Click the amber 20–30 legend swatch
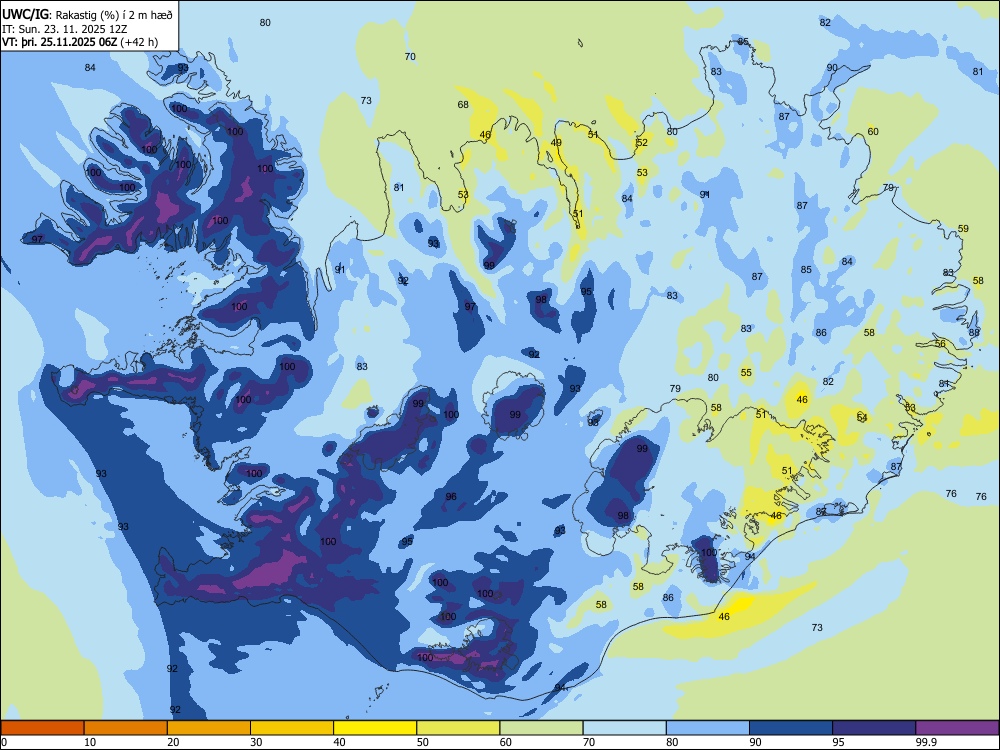Image resolution: width=1000 pixels, height=750 pixels. (x=209, y=728)
